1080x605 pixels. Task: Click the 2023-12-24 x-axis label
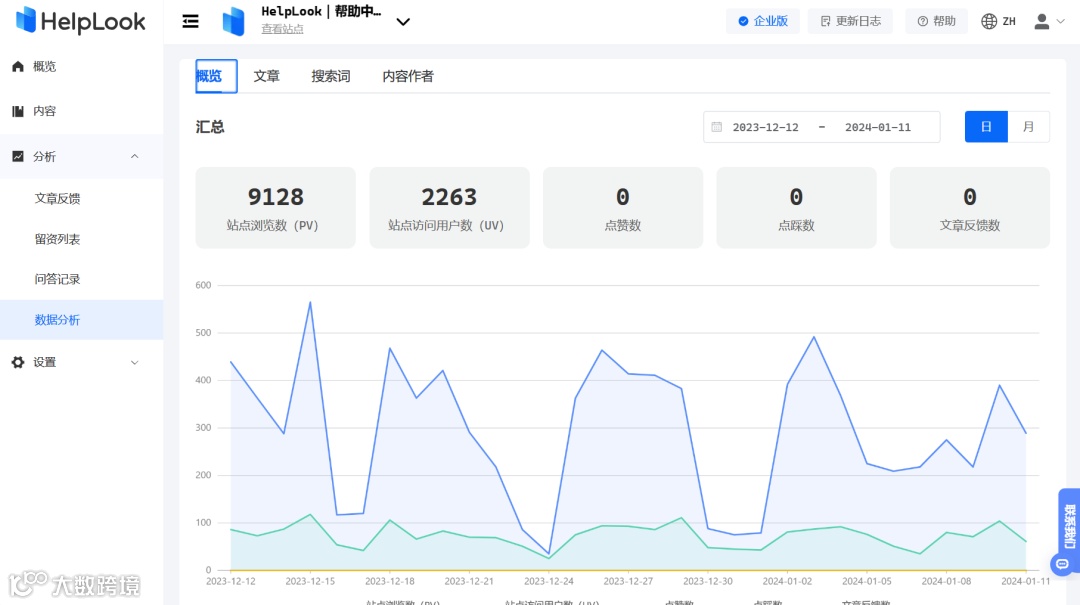[x=548, y=581]
